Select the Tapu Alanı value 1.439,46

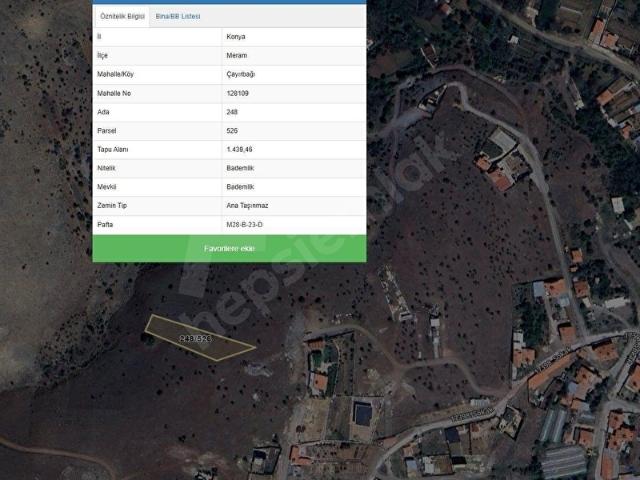click(x=239, y=150)
